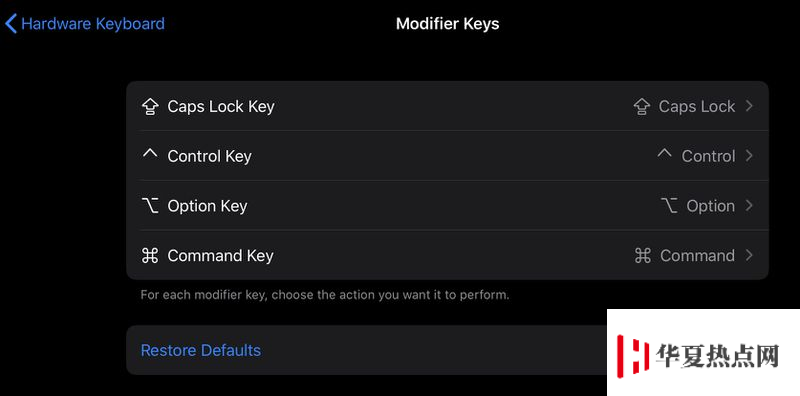Screen dimensions: 800x396
Task: Open the Control Key row
Action: coord(447,156)
